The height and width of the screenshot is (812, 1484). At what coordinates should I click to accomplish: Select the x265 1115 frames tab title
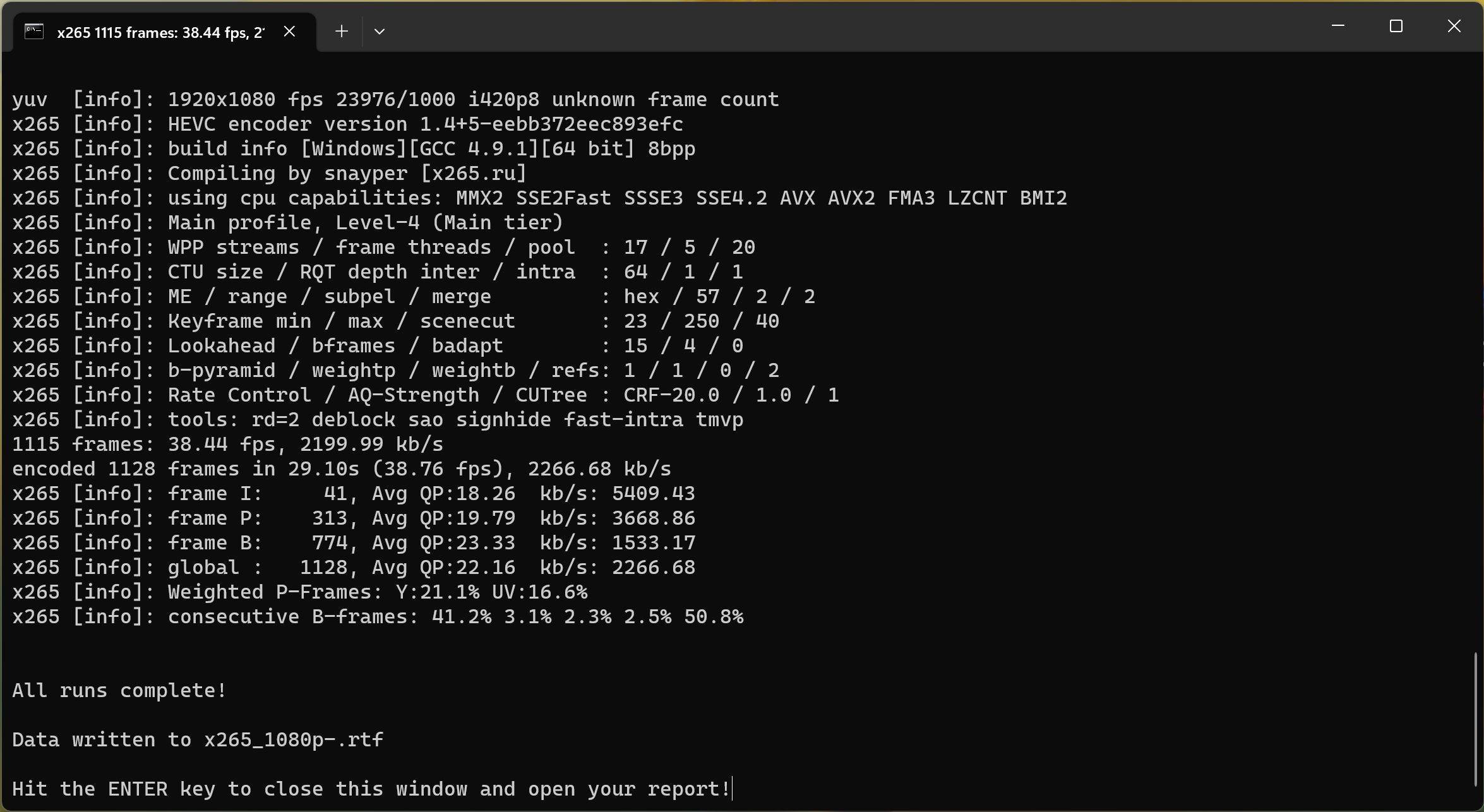tap(160, 32)
